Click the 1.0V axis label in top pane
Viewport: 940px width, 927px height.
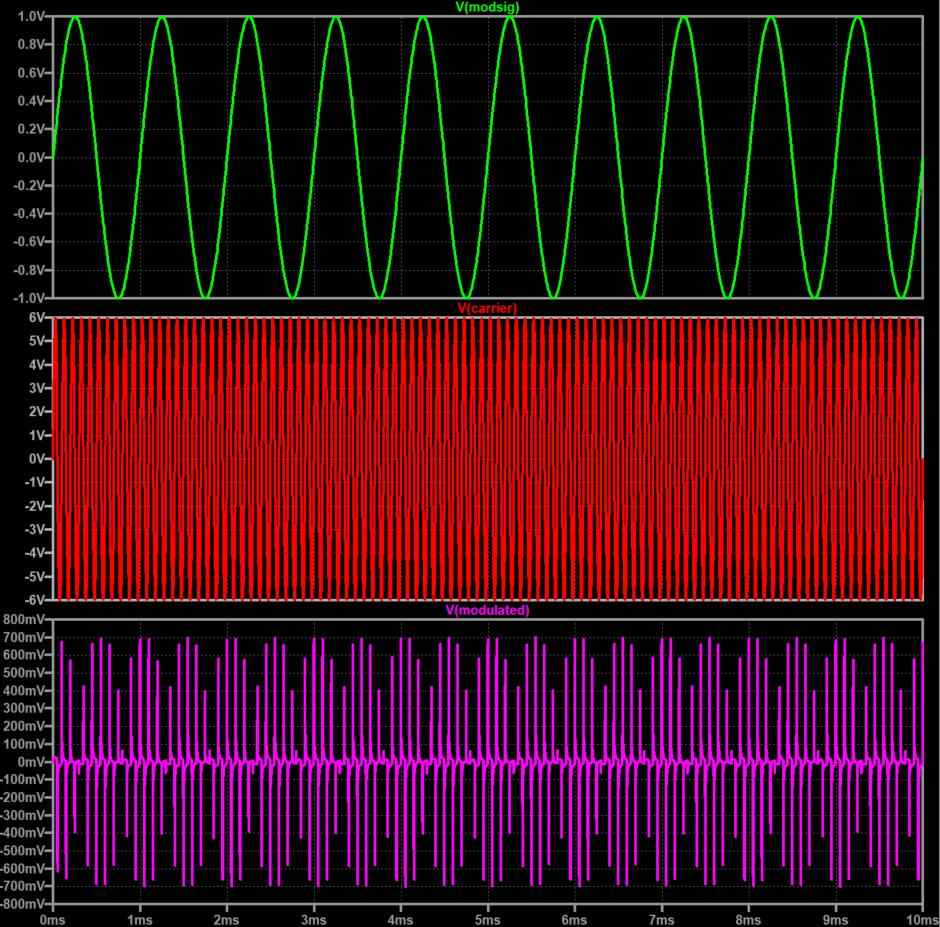31,17
